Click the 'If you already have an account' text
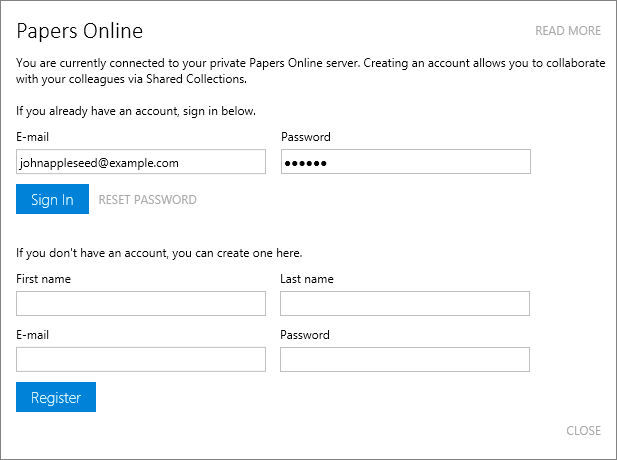The image size is (617, 460). (x=136, y=111)
